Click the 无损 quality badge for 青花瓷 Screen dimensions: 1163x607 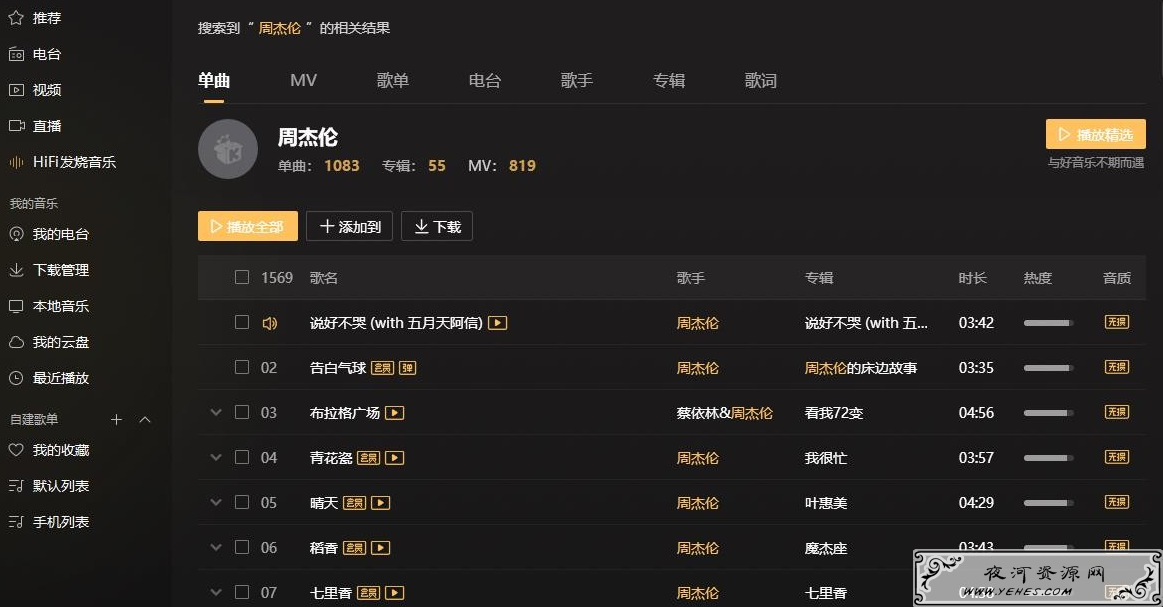(1117, 457)
